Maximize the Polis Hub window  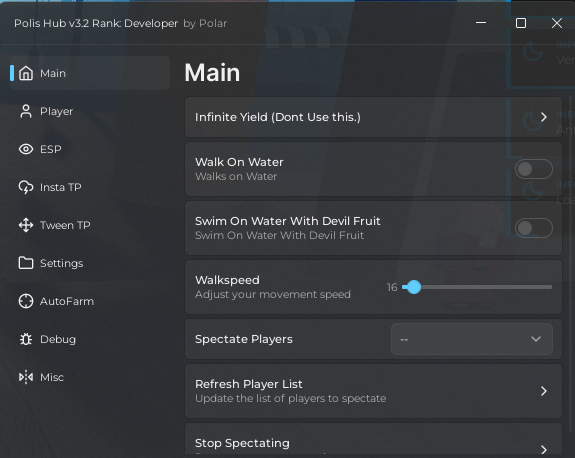[521, 23]
